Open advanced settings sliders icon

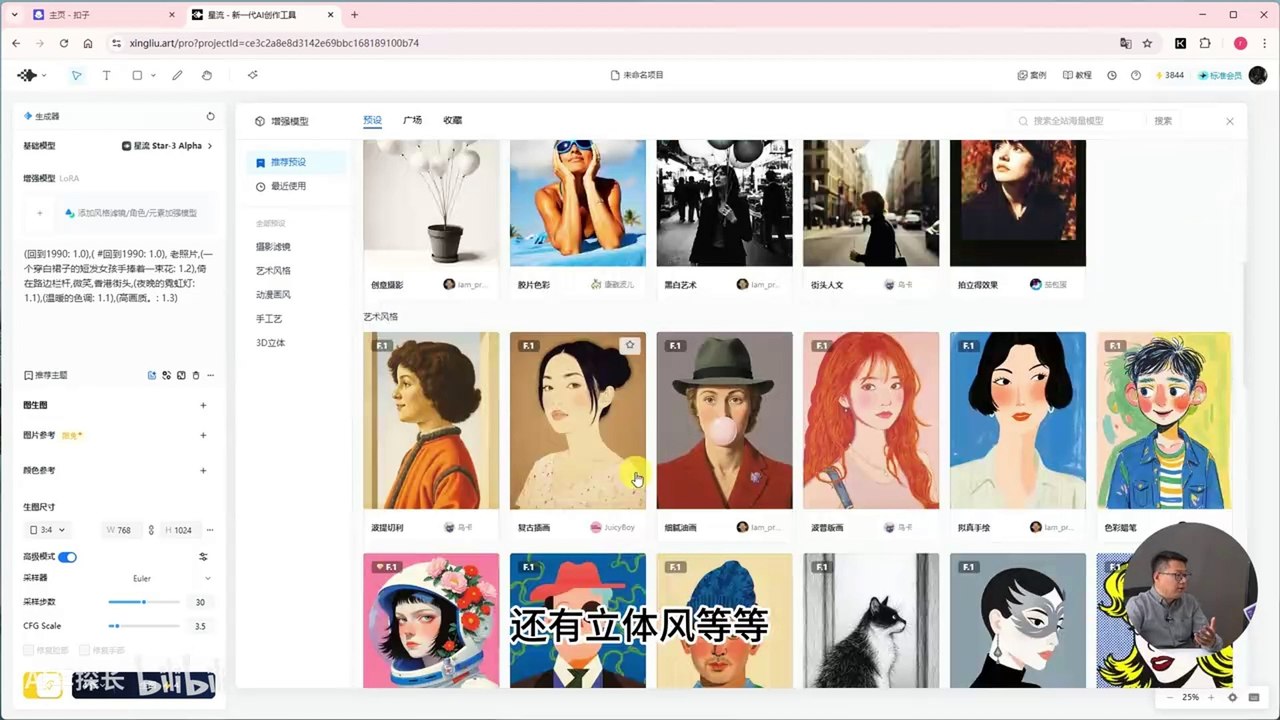(x=204, y=557)
